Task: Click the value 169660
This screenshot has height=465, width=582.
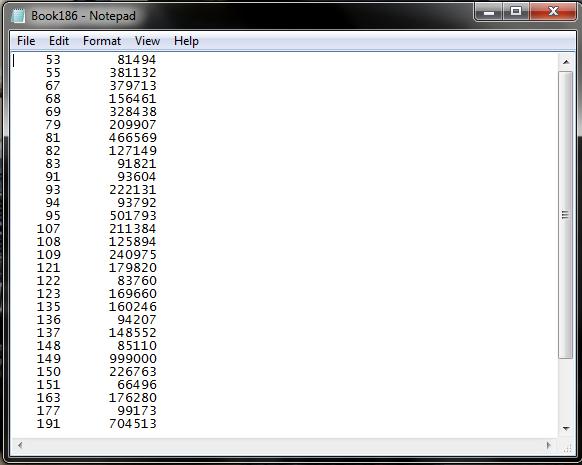Action: [133, 293]
